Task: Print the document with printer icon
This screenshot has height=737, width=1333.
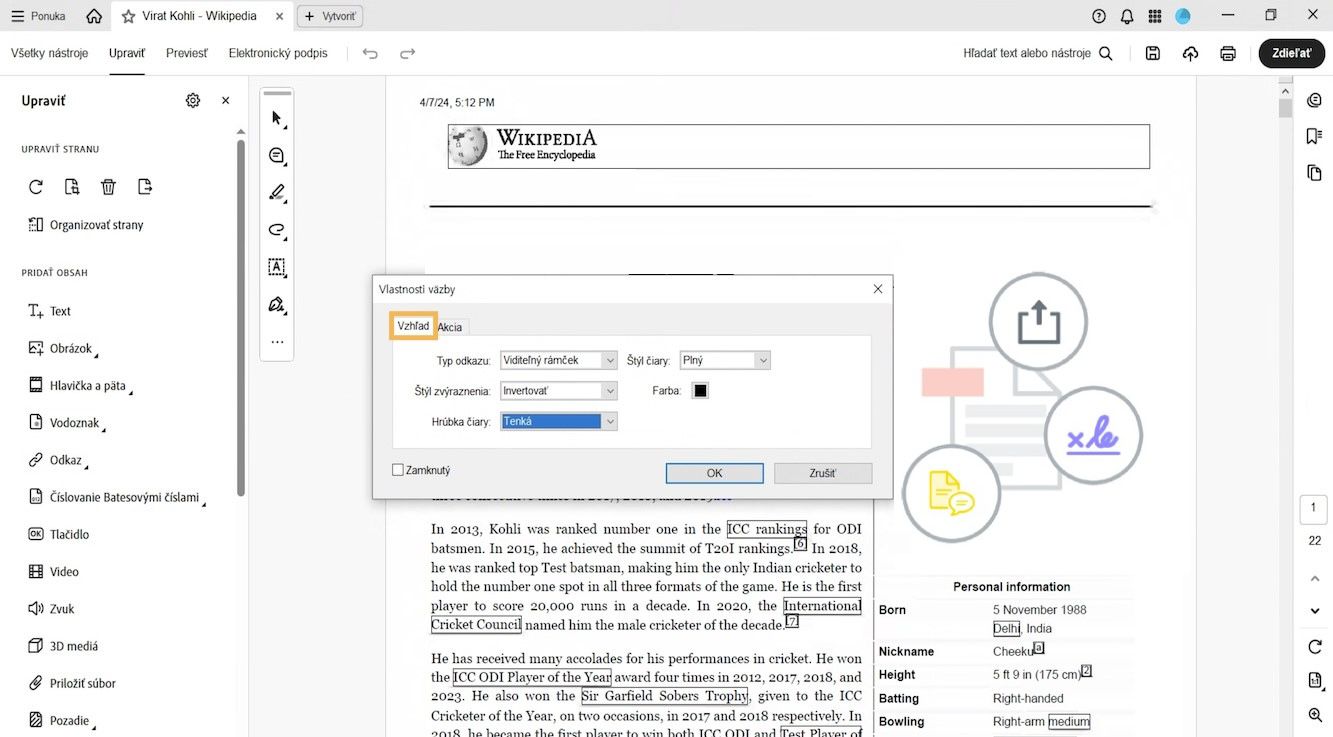Action: tap(1228, 54)
